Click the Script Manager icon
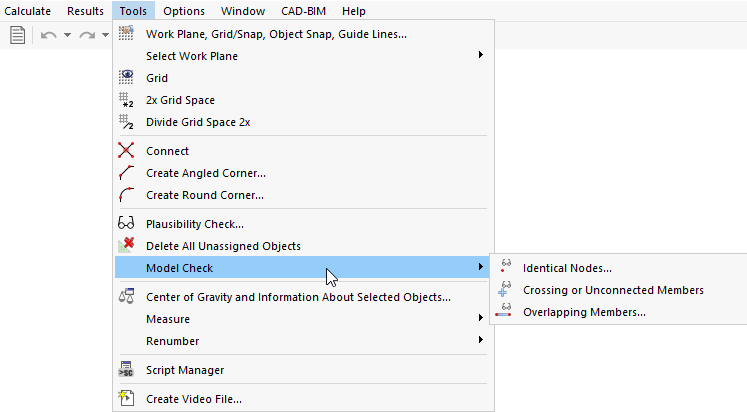Image resolution: width=747 pixels, height=412 pixels. coord(126,370)
